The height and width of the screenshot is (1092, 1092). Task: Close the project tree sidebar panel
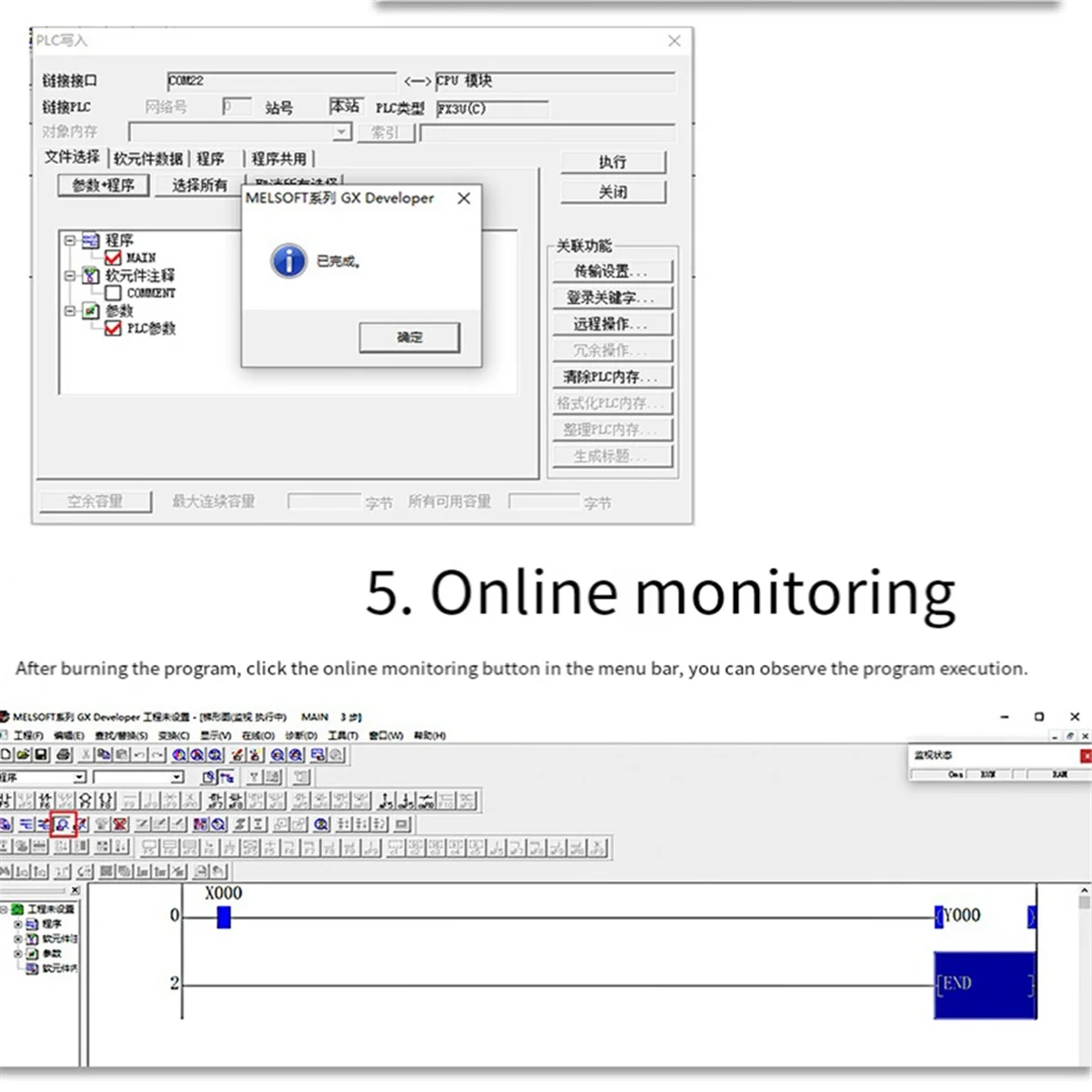coord(76,890)
